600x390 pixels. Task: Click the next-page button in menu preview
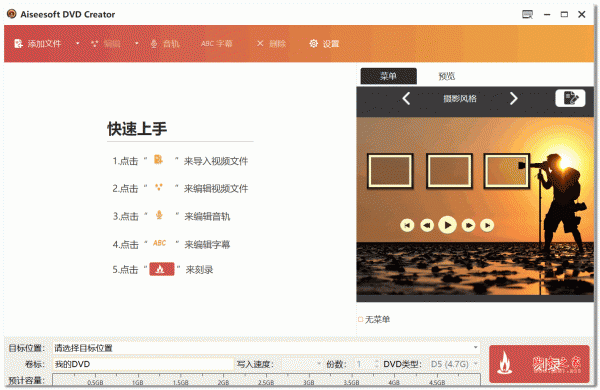click(468, 225)
